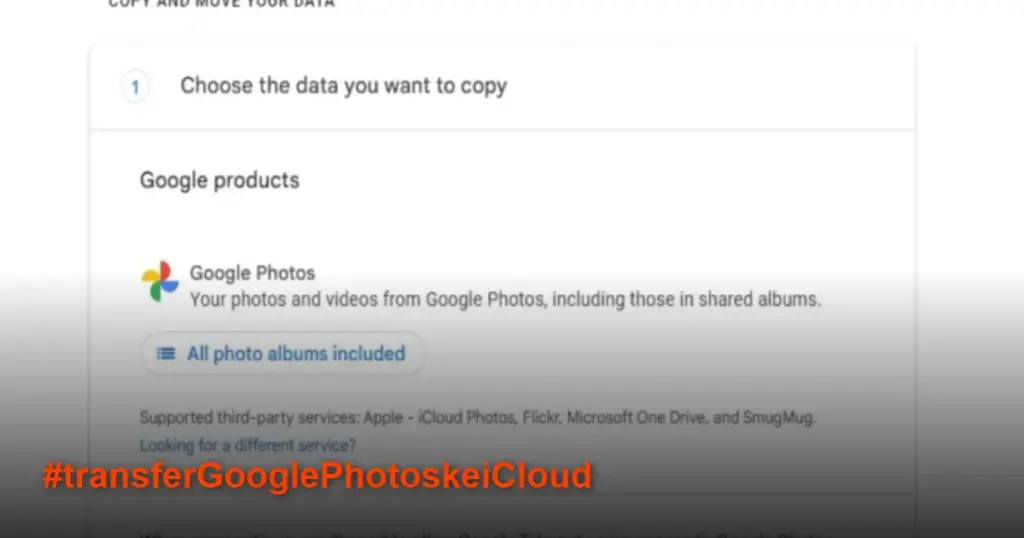Click the Copy and move your data header
1024x538 pixels.
(x=221, y=4)
